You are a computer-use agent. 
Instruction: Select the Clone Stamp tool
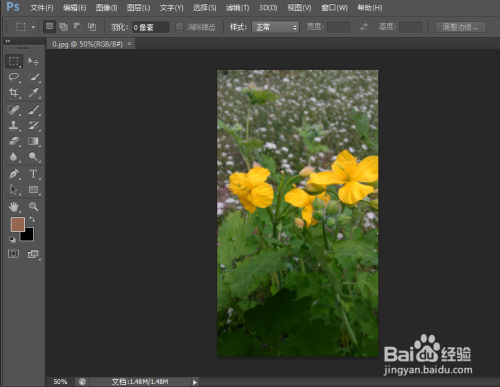[x=14, y=125]
